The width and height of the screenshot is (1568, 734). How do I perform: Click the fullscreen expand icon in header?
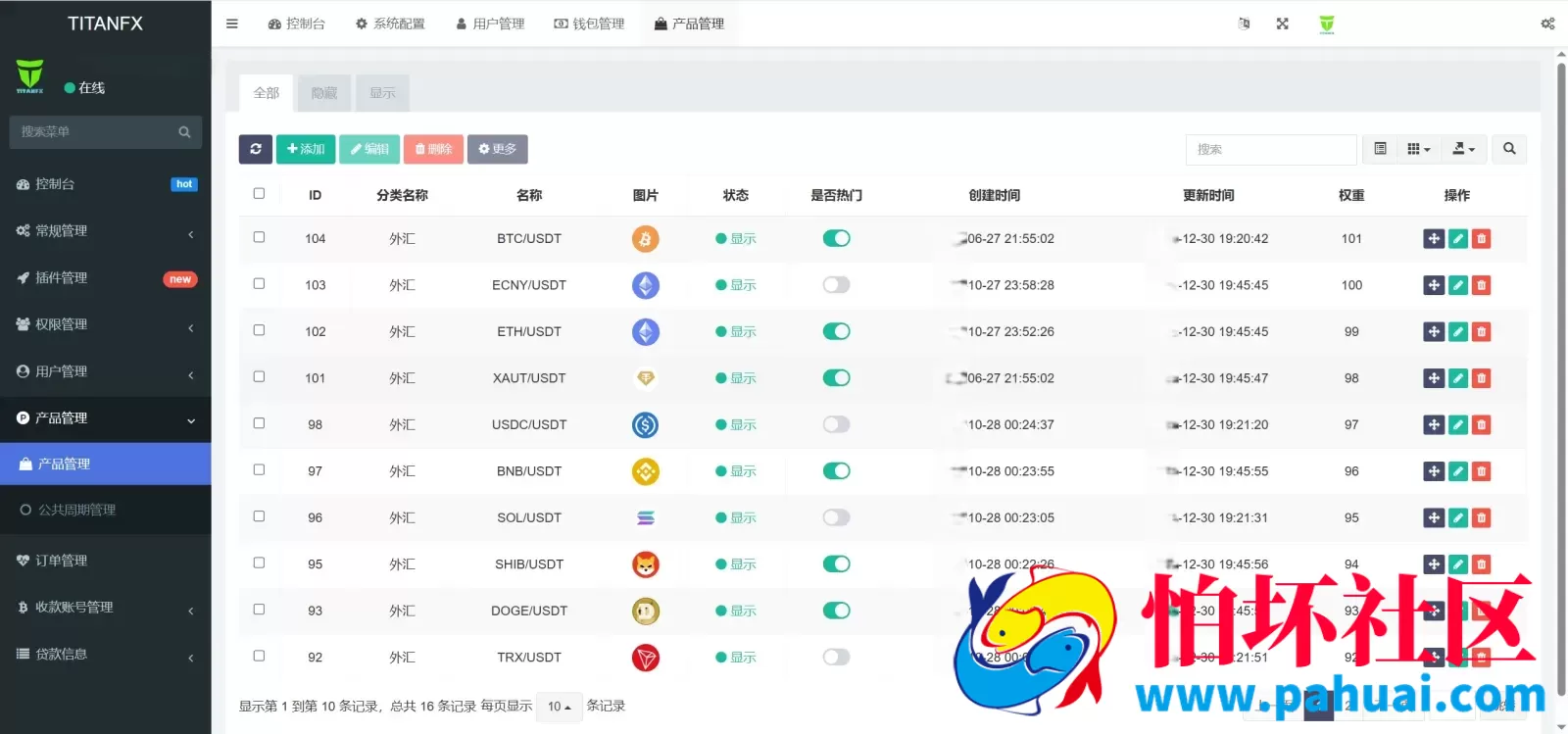tap(1282, 24)
